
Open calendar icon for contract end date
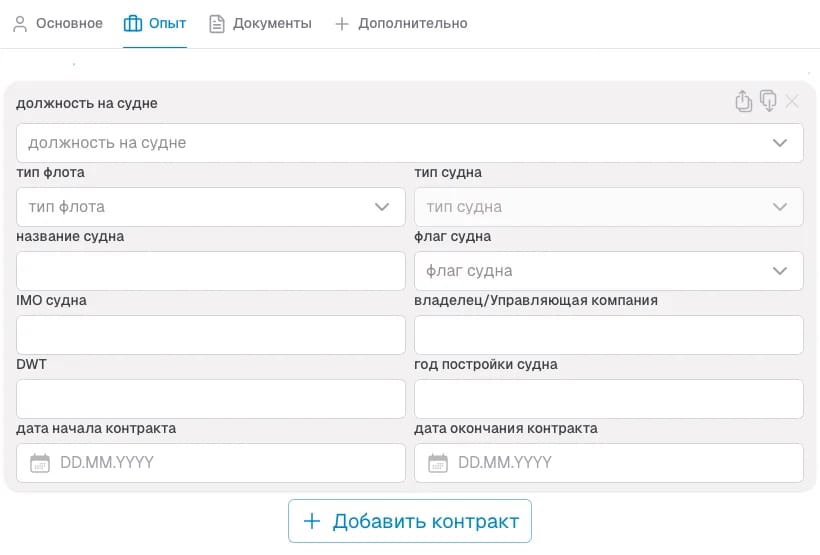[438, 463]
